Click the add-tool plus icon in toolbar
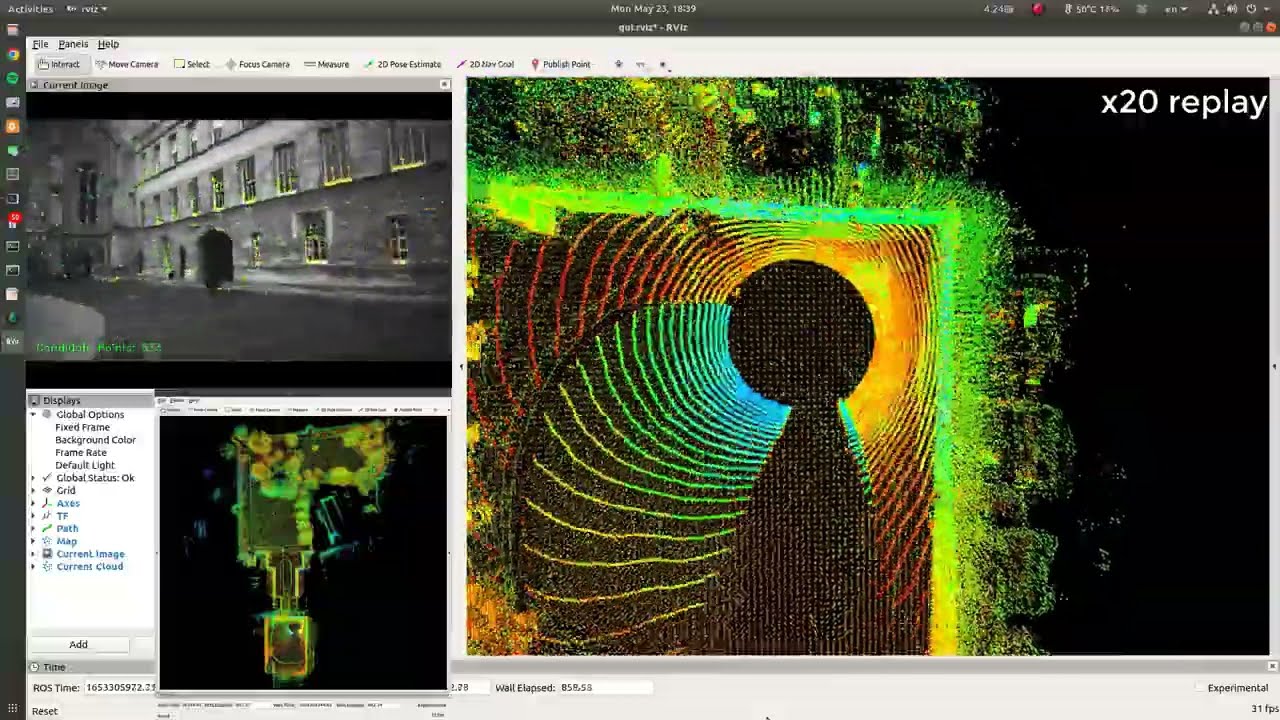 (618, 64)
